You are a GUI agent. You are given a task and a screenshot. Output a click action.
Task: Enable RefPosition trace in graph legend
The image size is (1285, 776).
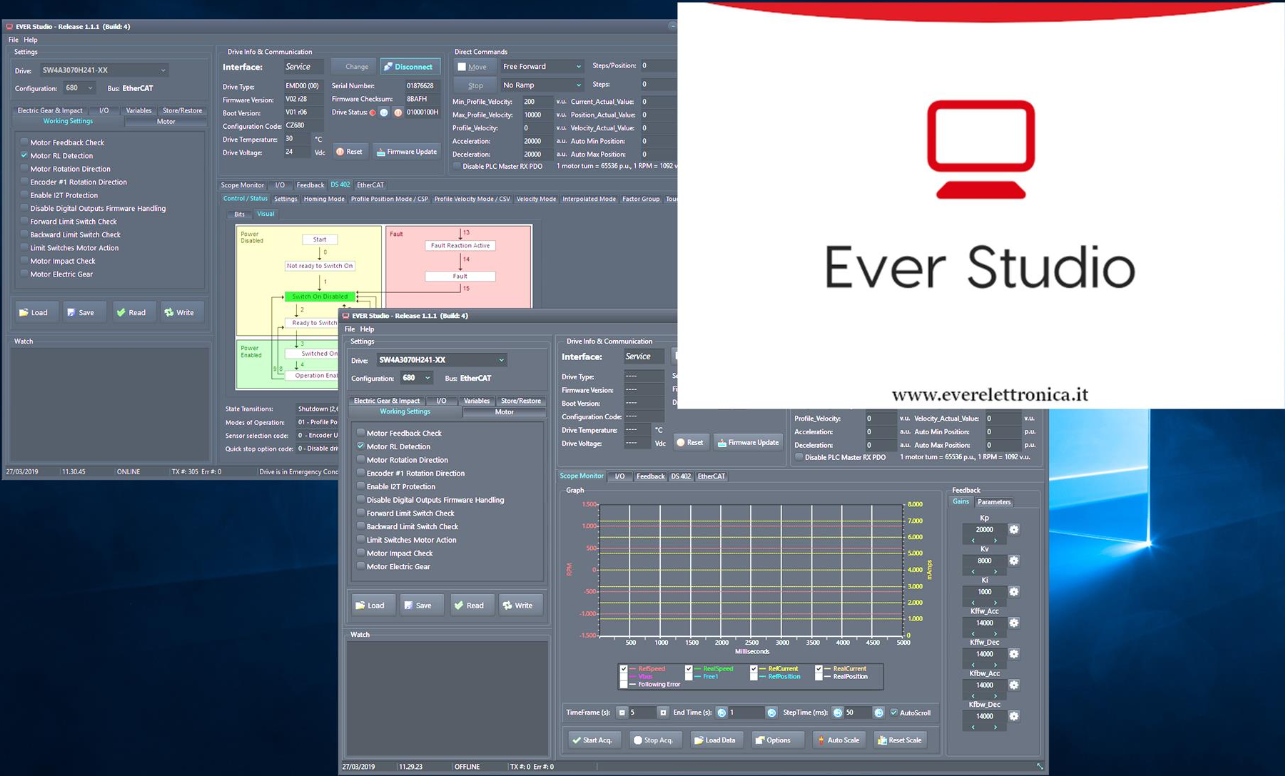click(753, 677)
